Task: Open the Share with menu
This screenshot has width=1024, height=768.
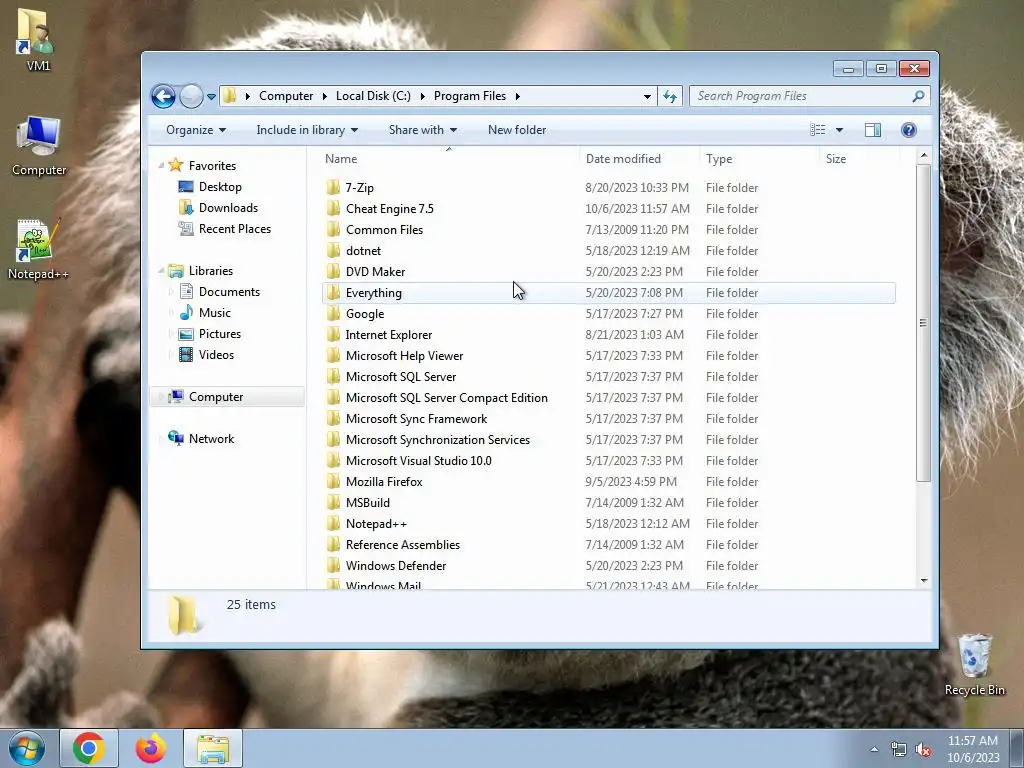Action: pyautogui.click(x=423, y=130)
